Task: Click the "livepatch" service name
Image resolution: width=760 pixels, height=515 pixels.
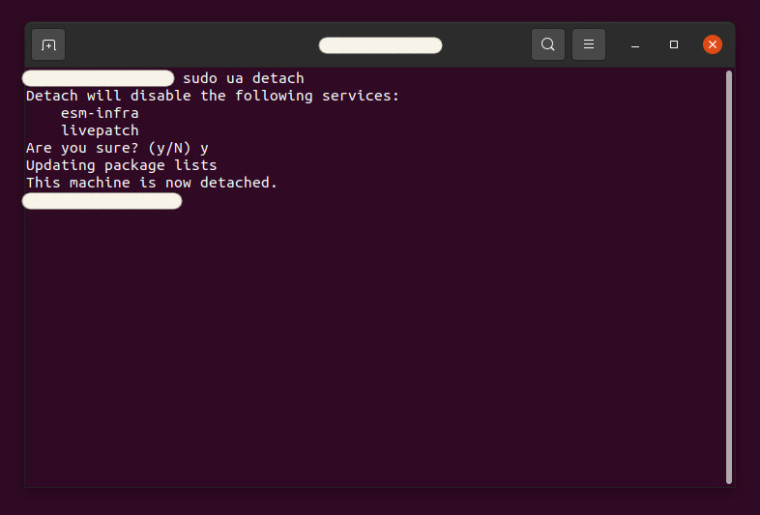Action: point(99,131)
